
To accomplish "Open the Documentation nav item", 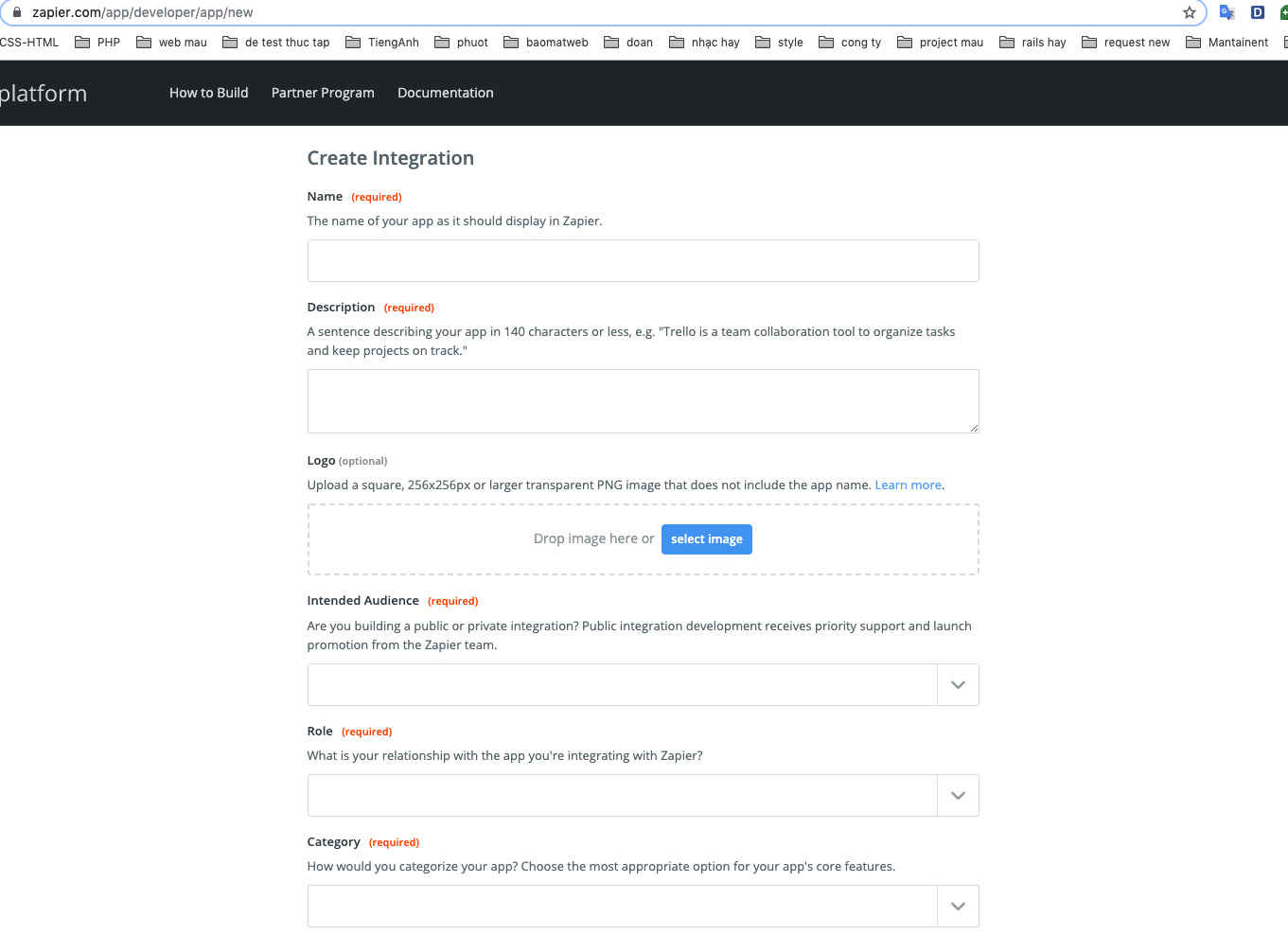I will tap(445, 93).
